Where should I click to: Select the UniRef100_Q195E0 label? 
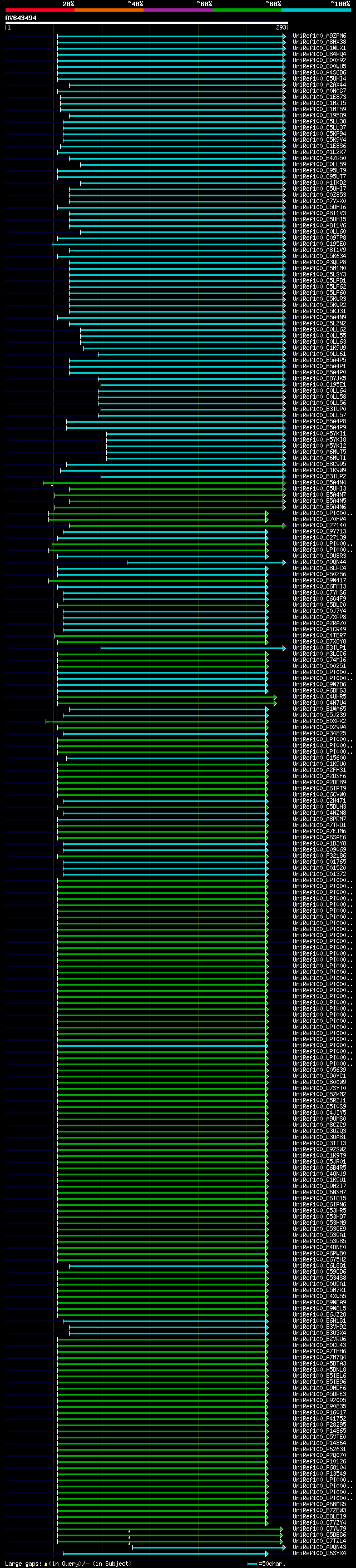(319, 244)
